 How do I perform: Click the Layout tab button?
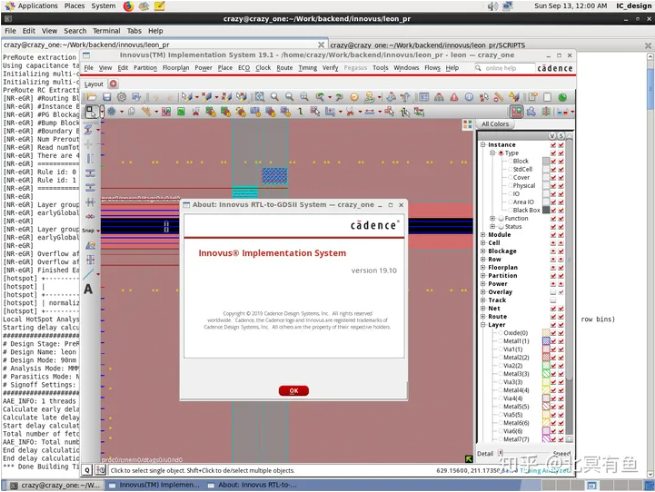(x=94, y=84)
